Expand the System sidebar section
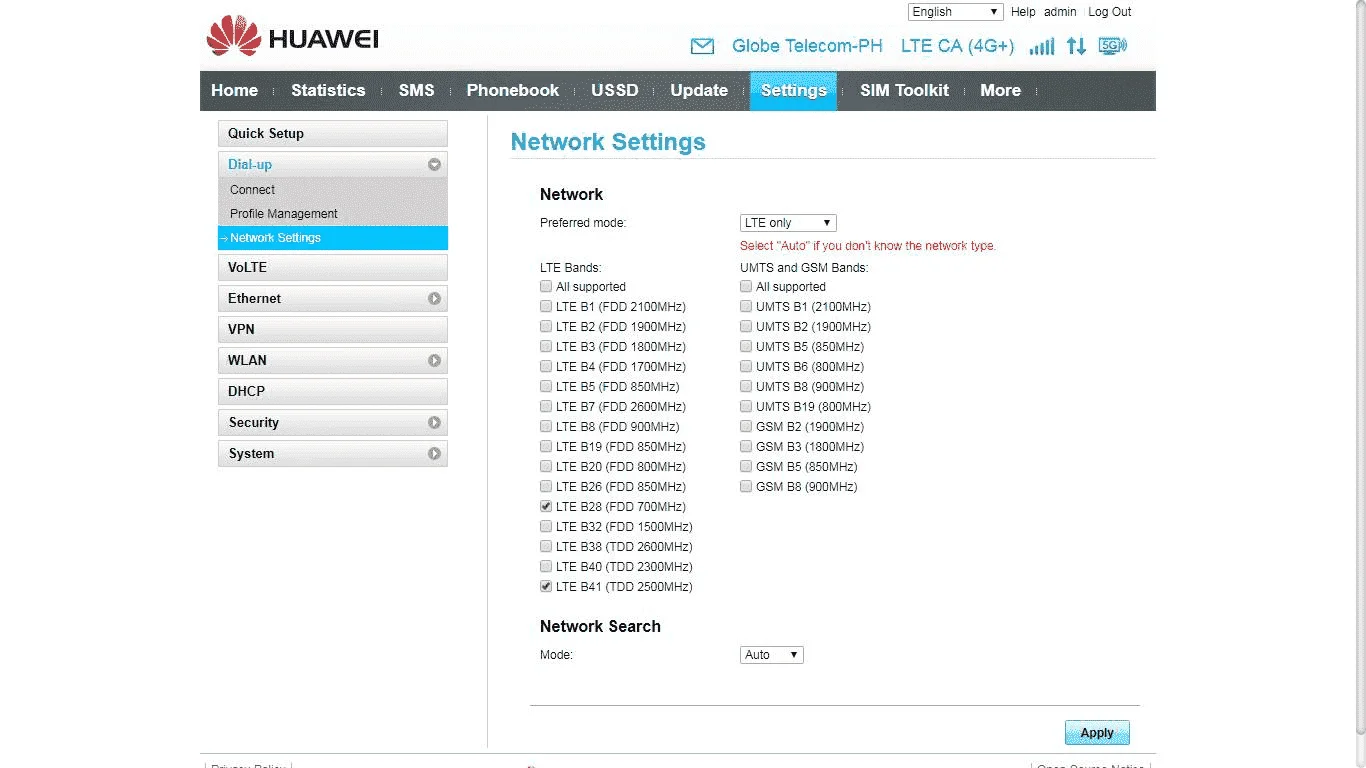The height and width of the screenshot is (768, 1366). pyautogui.click(x=332, y=453)
